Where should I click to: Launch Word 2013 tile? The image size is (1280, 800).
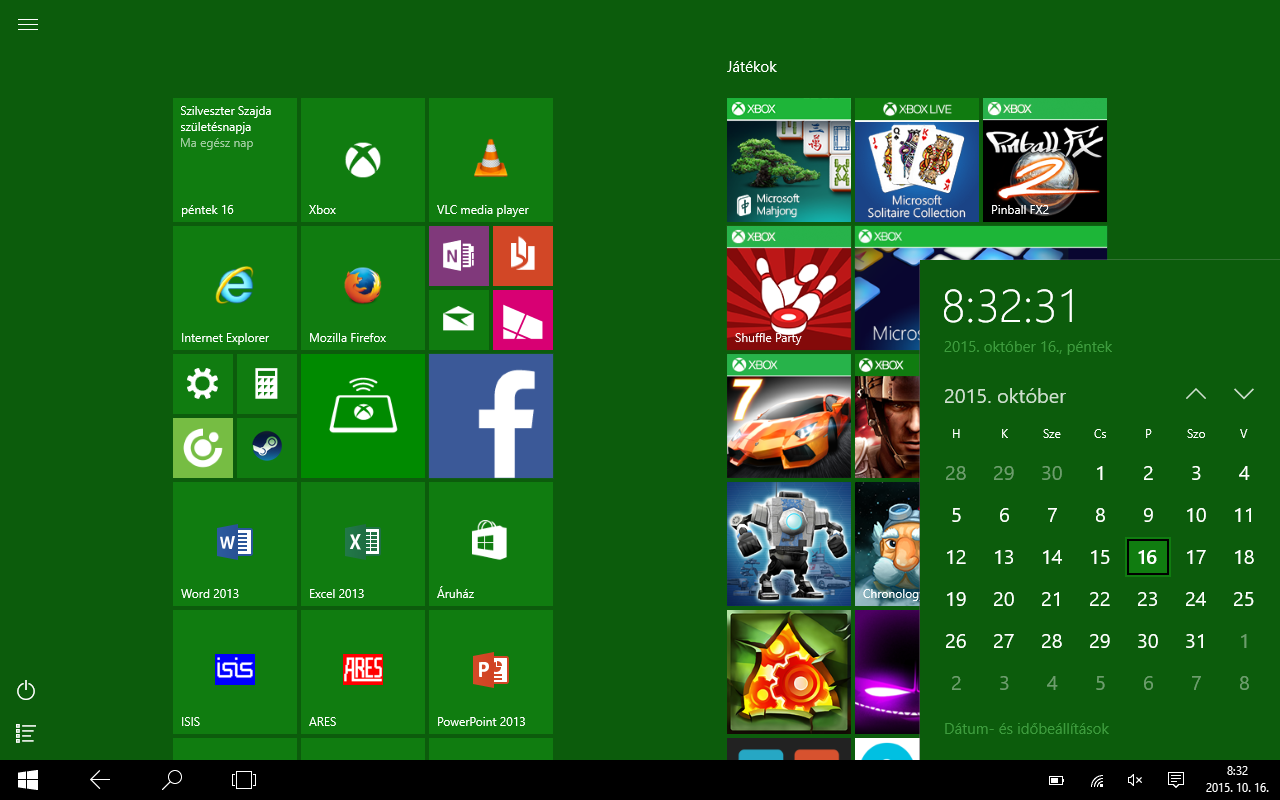coord(235,544)
